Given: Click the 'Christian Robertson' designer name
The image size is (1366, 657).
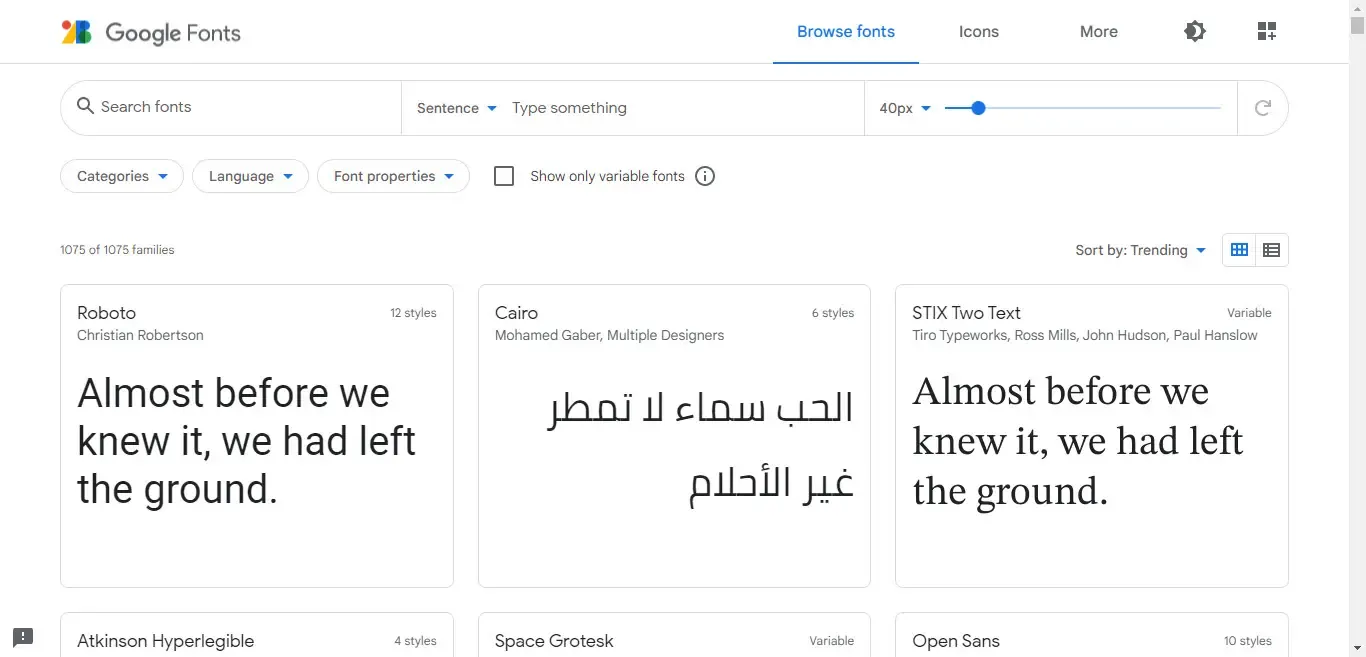Looking at the screenshot, I should pyautogui.click(x=140, y=335).
